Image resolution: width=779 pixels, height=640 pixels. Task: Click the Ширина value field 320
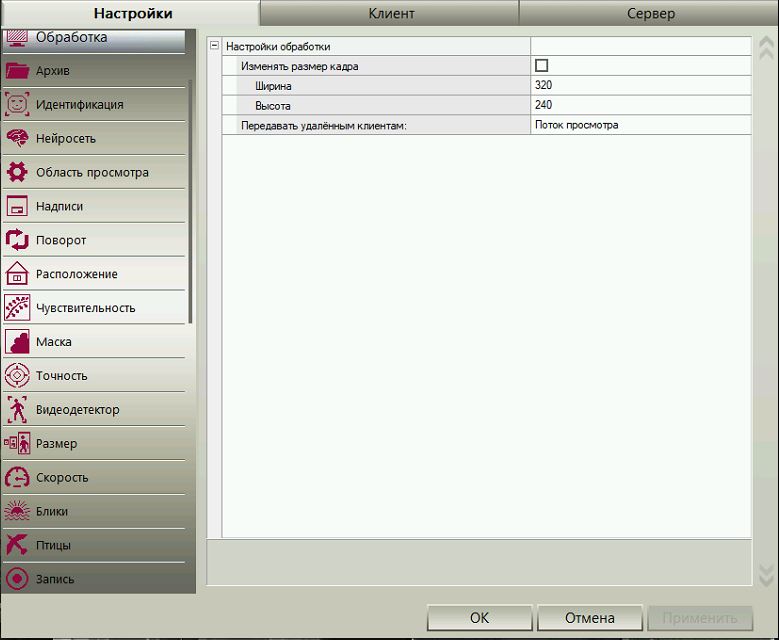tap(641, 85)
